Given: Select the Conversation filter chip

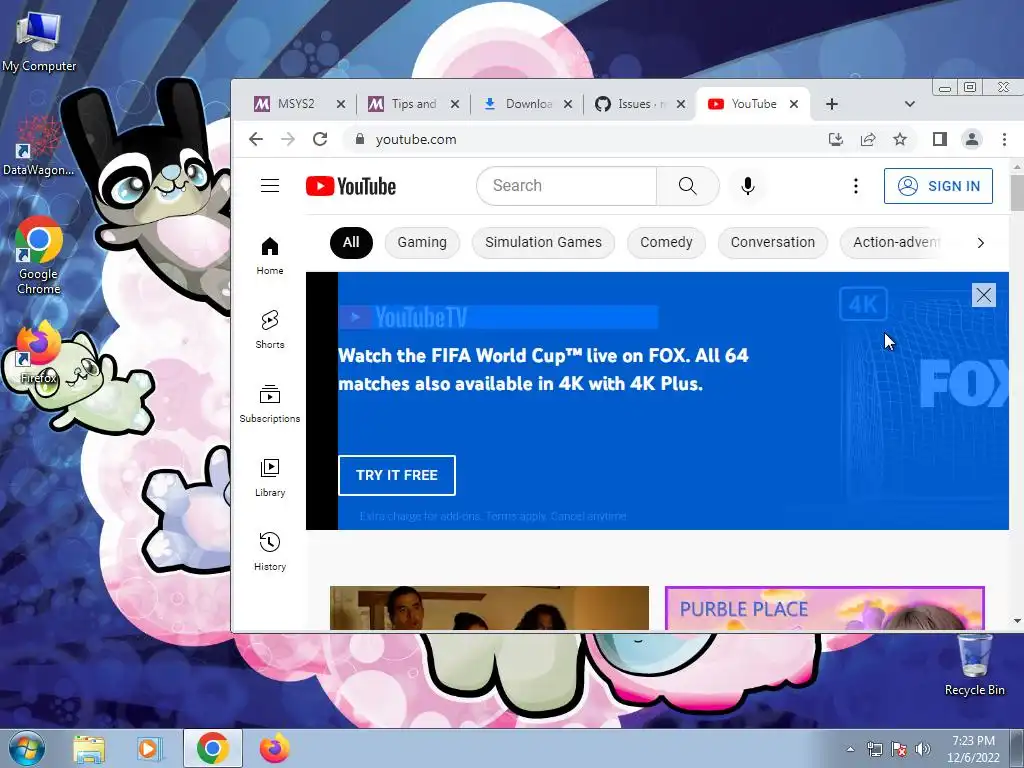Looking at the screenshot, I should point(773,242).
